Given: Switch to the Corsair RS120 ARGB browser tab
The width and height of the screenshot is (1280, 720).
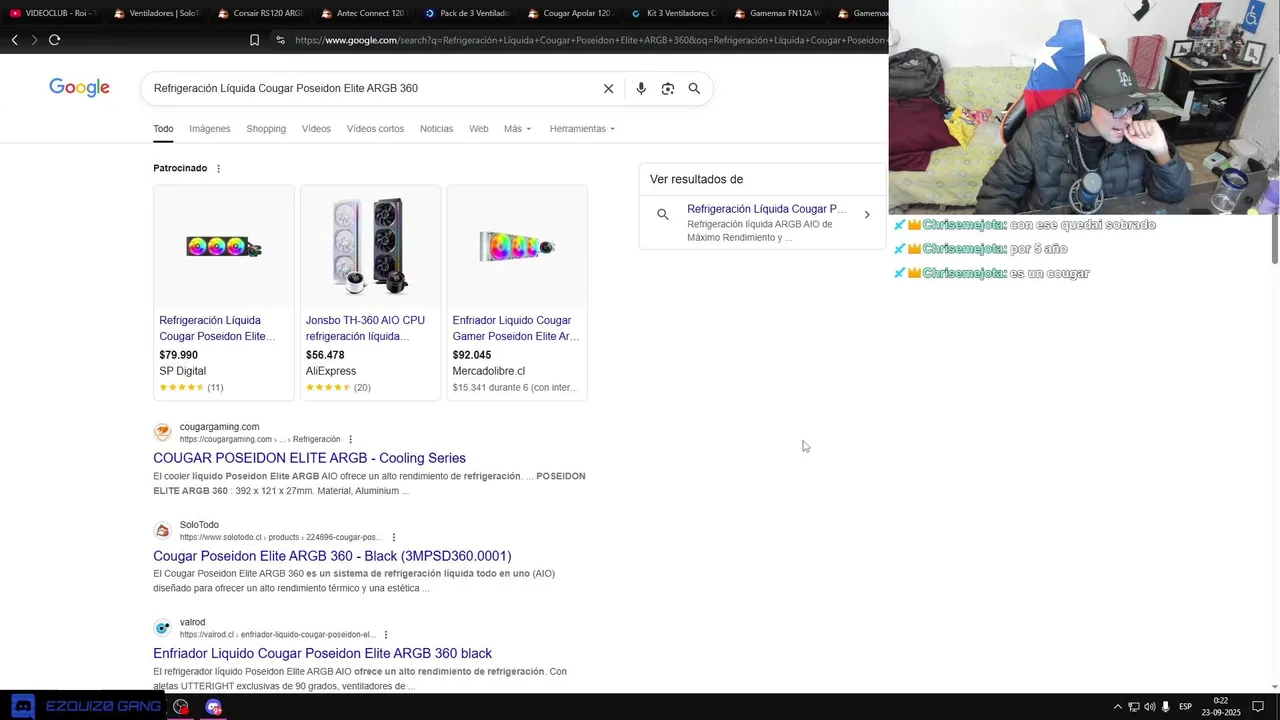Looking at the screenshot, I should [260, 13].
